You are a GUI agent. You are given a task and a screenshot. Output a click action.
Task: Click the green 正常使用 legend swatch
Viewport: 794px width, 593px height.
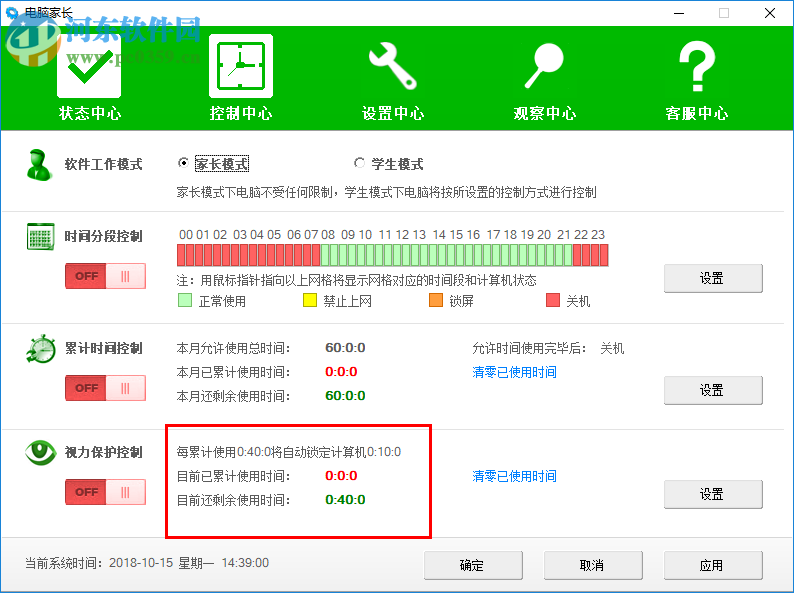click(185, 300)
